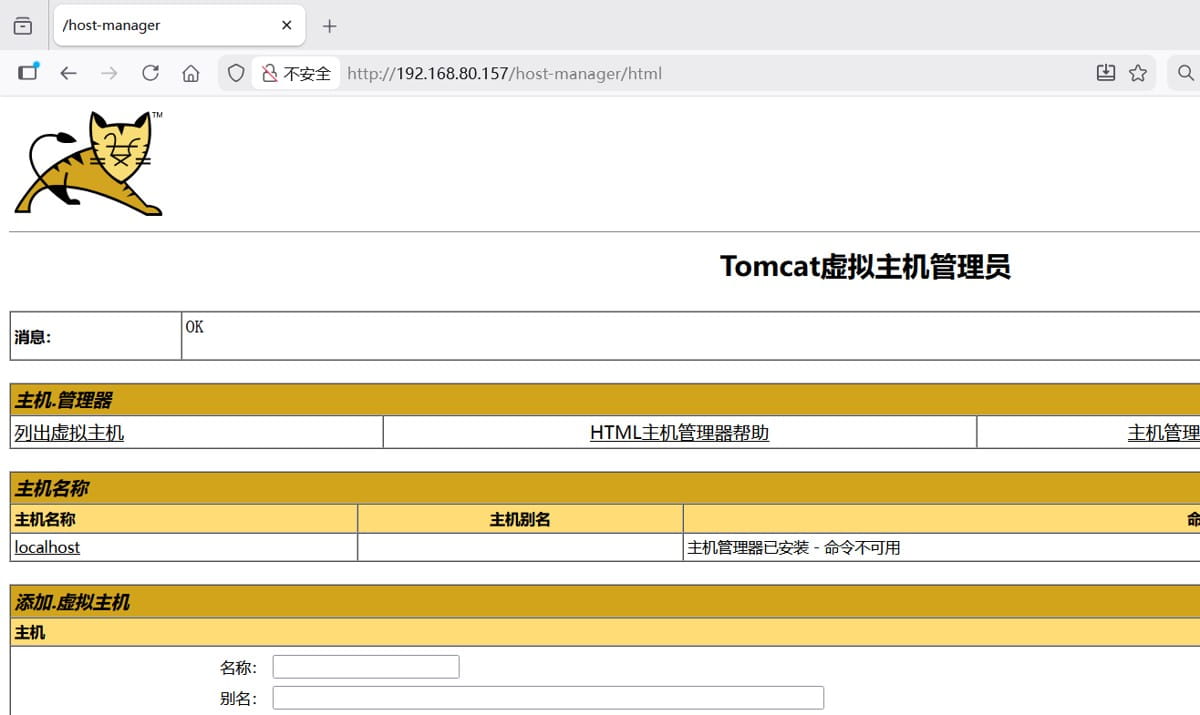Screen dimensions: 1200x715
Task: Click the localhost host link
Action: tap(47, 547)
